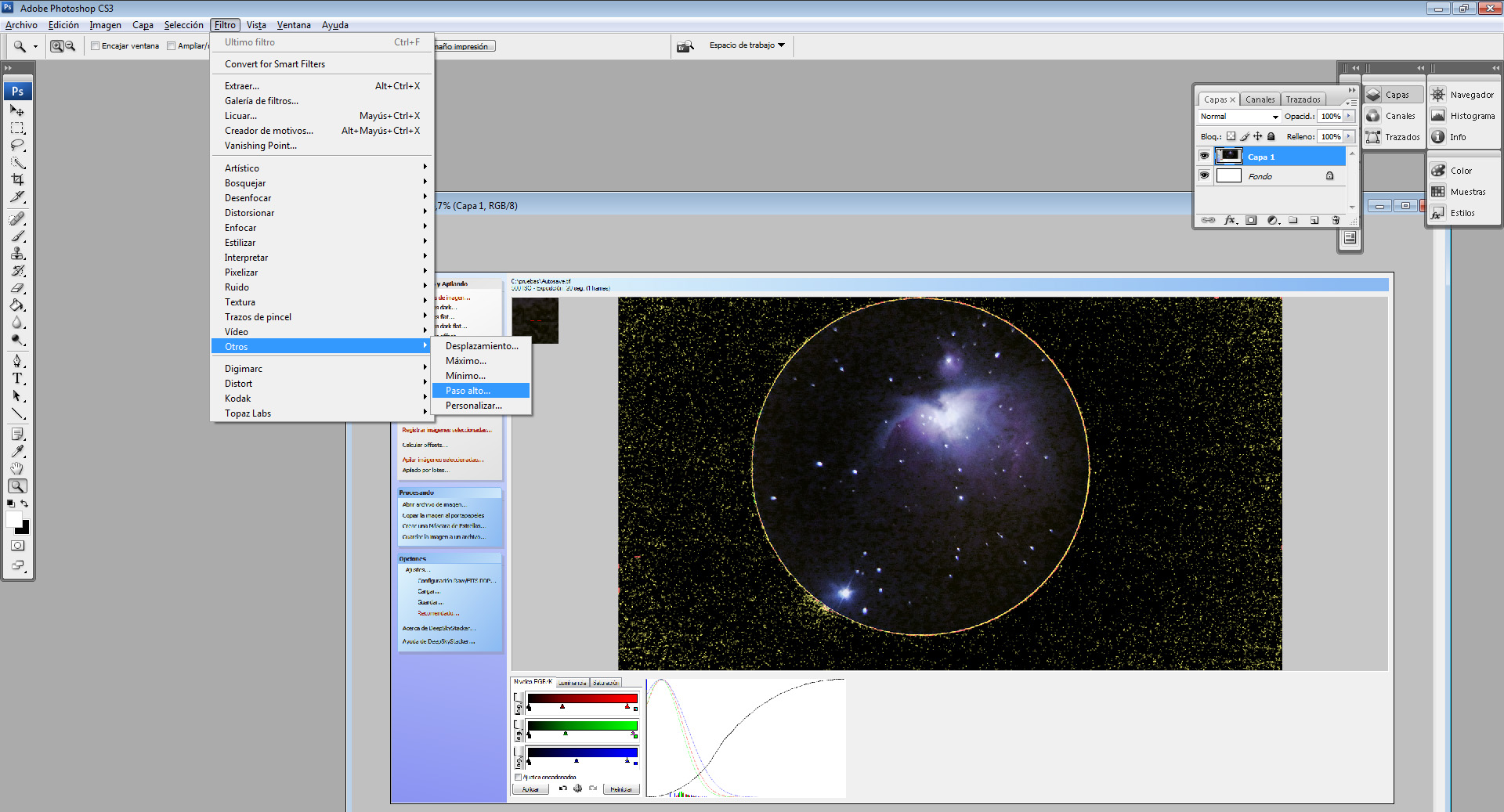
Task: Select the Eraser tool
Action: (17, 287)
